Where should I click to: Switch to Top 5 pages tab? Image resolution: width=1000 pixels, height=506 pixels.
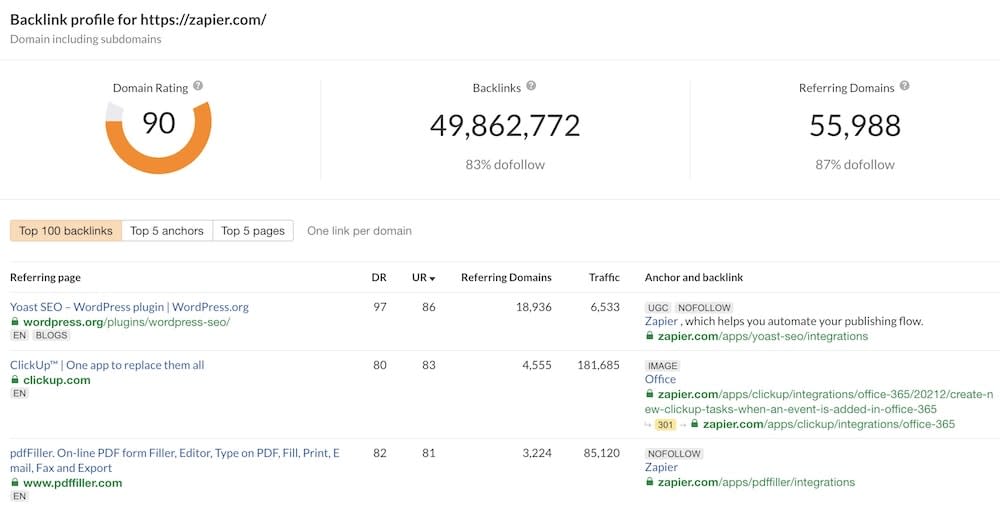click(253, 231)
